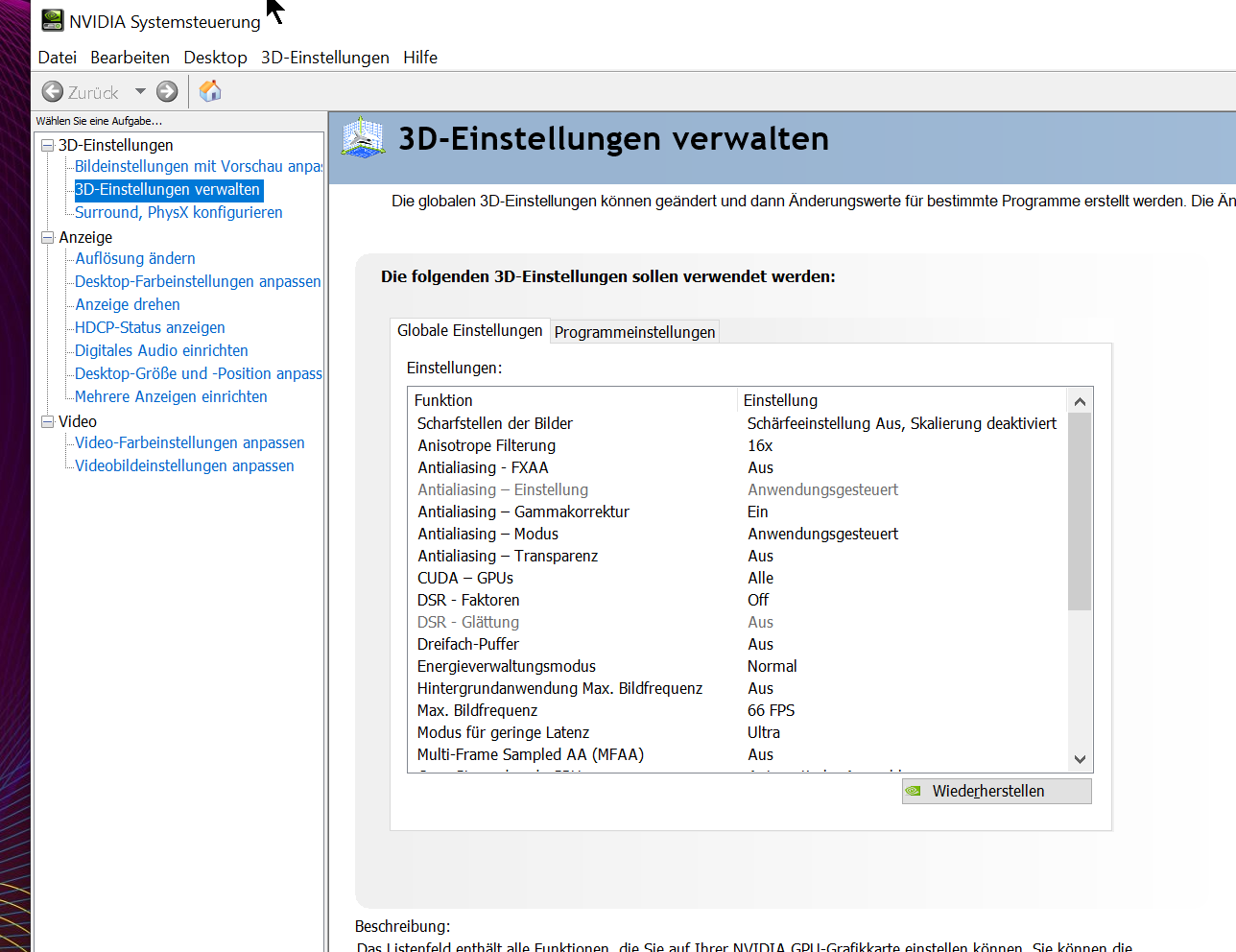The image size is (1236, 952).
Task: Open Videobildeinstellungen anpassen
Action: coord(184,465)
